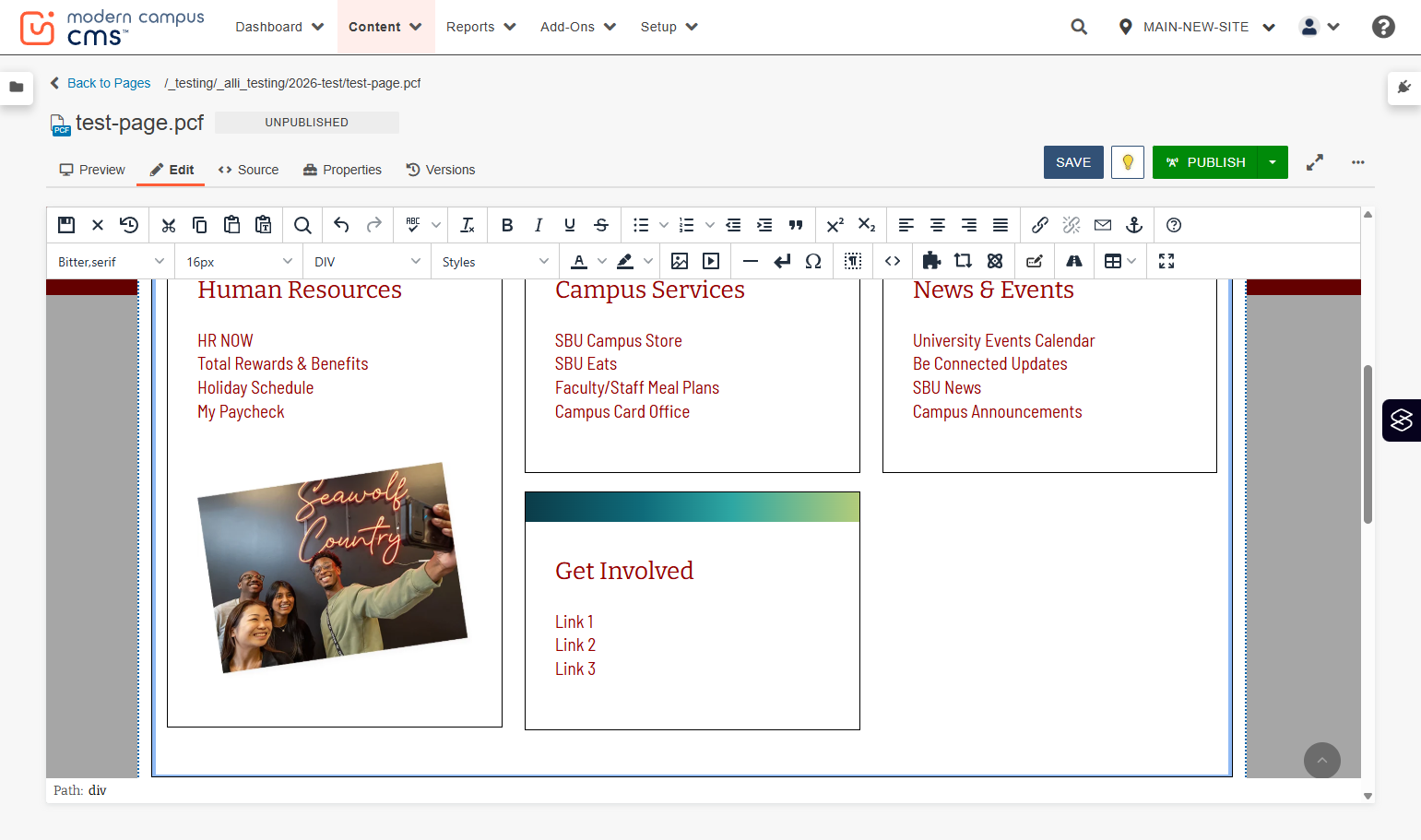Insert a special character with the omega icon
This screenshot has width=1421, height=840.
tap(813, 261)
